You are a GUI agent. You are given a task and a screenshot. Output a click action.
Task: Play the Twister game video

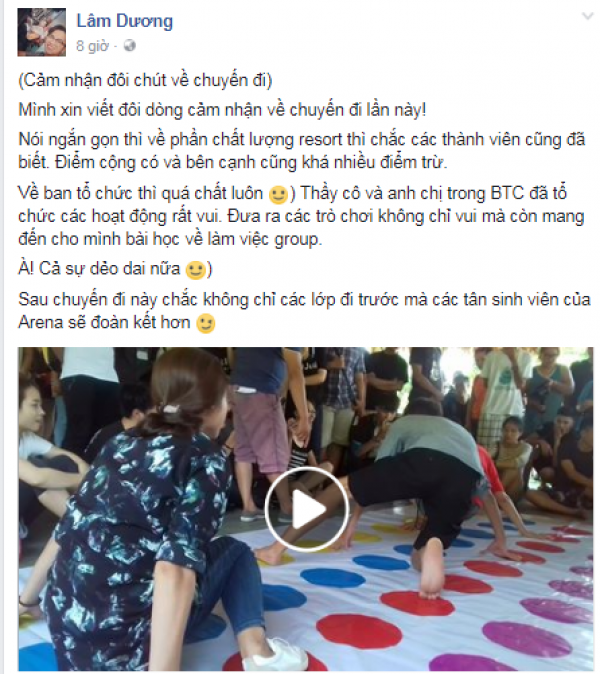tap(306, 509)
